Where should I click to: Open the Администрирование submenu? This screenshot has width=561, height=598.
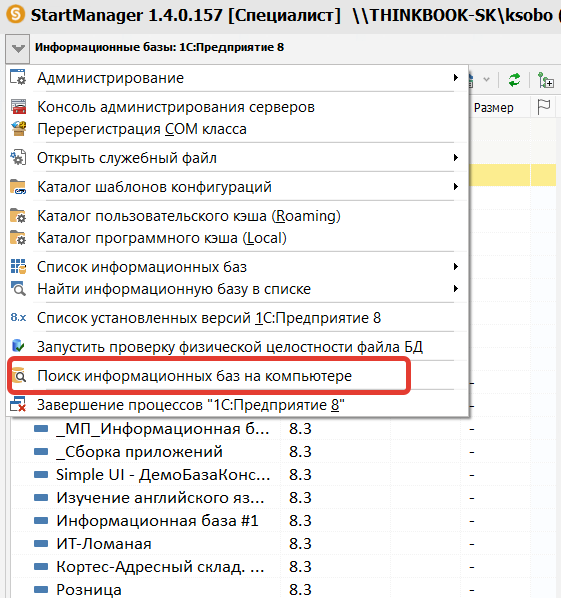(236, 78)
